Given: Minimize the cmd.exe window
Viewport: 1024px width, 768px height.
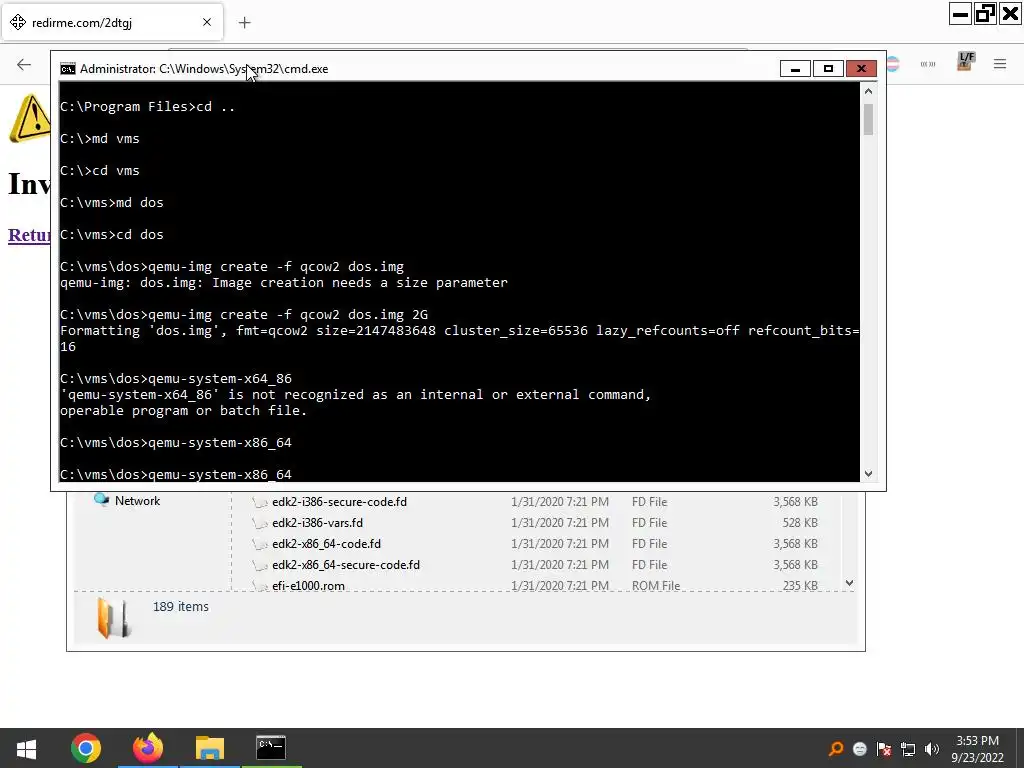Looking at the screenshot, I should (795, 69).
